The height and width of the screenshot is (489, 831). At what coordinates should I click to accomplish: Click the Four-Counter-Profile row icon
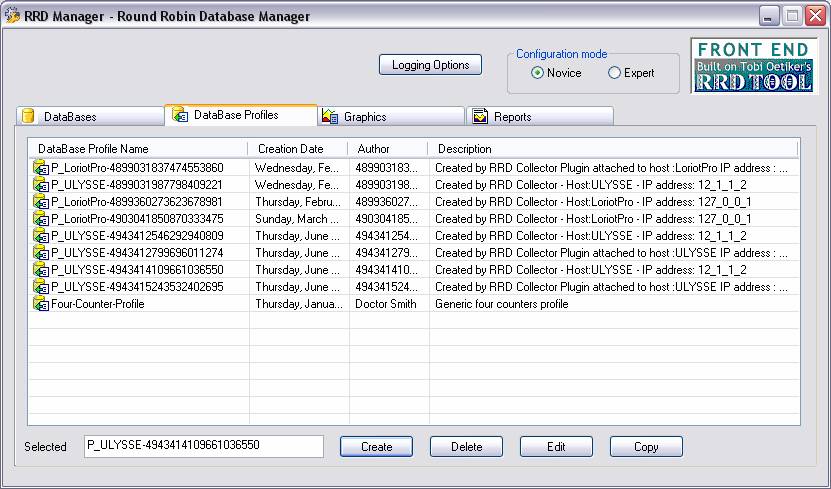click(41, 304)
